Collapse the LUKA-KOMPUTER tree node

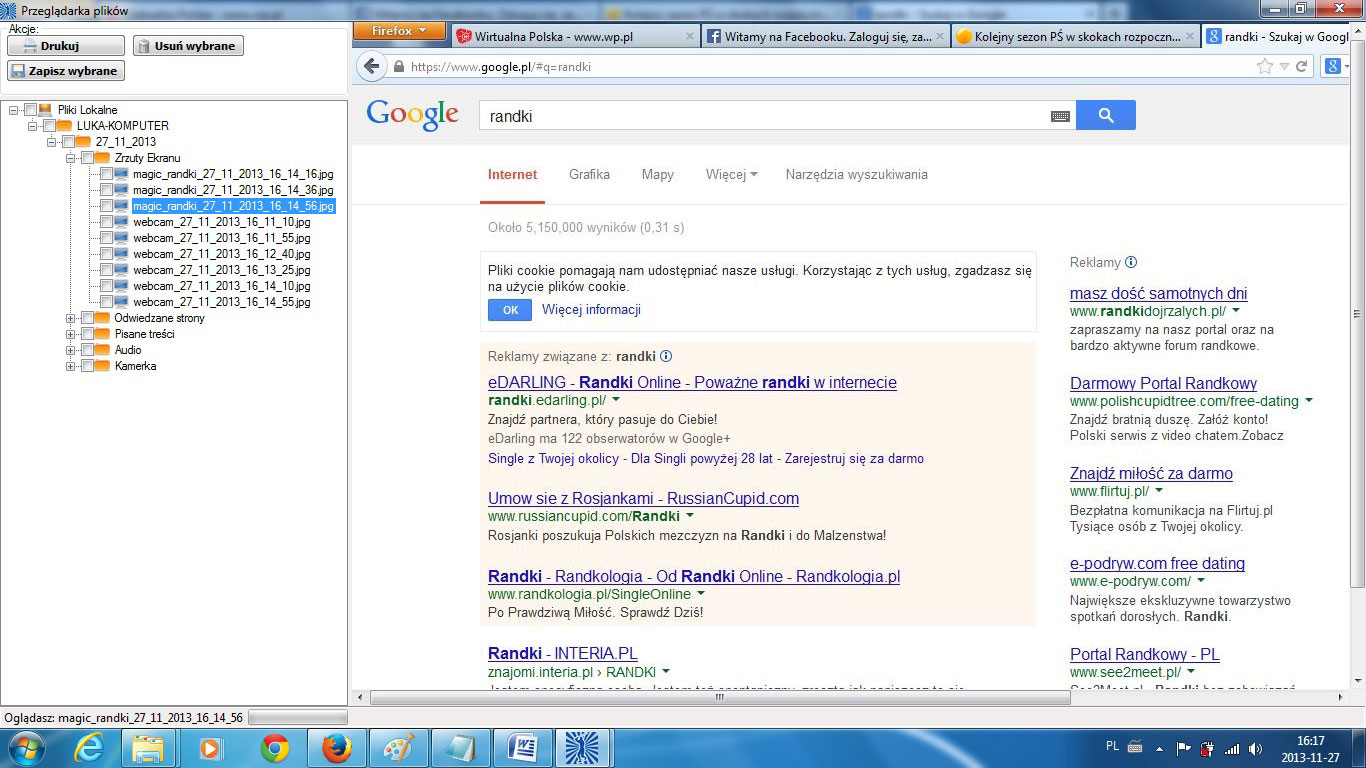pos(33,126)
